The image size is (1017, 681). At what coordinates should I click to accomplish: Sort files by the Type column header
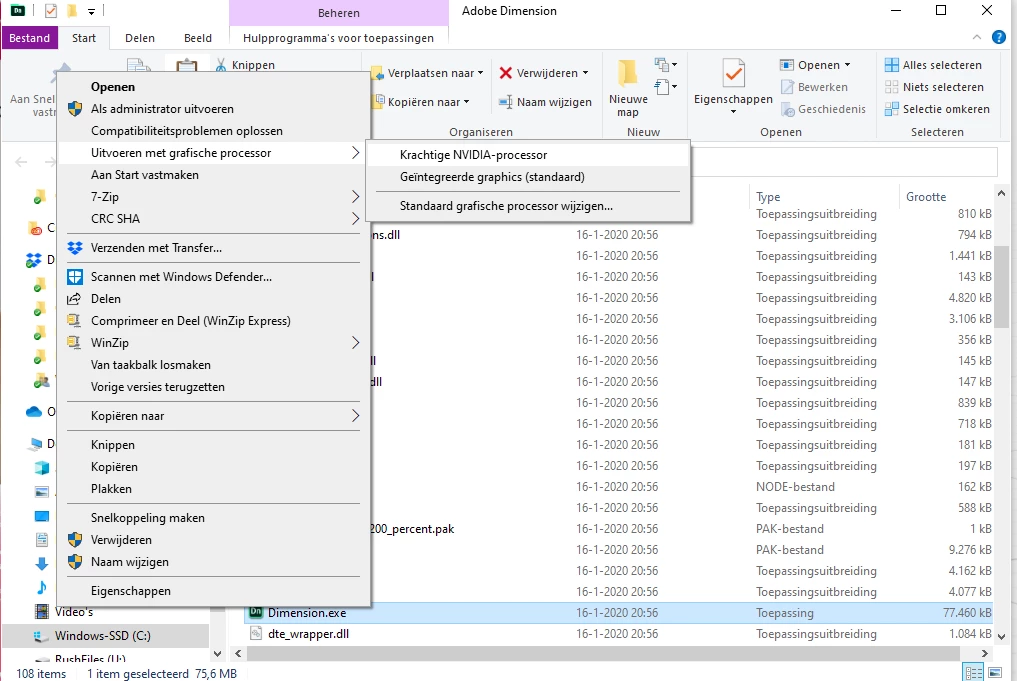(768, 197)
